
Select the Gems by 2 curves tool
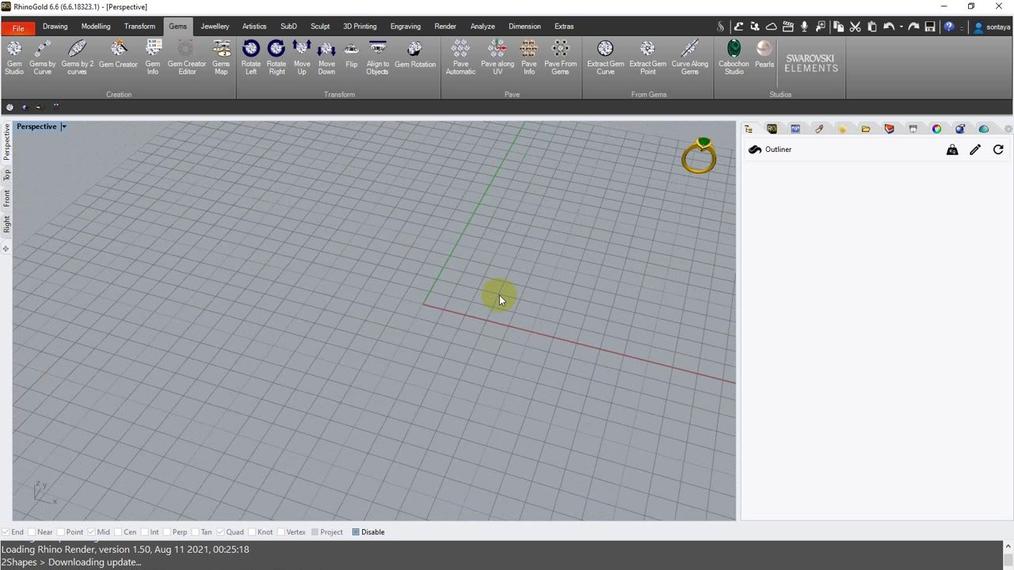[x=77, y=57]
